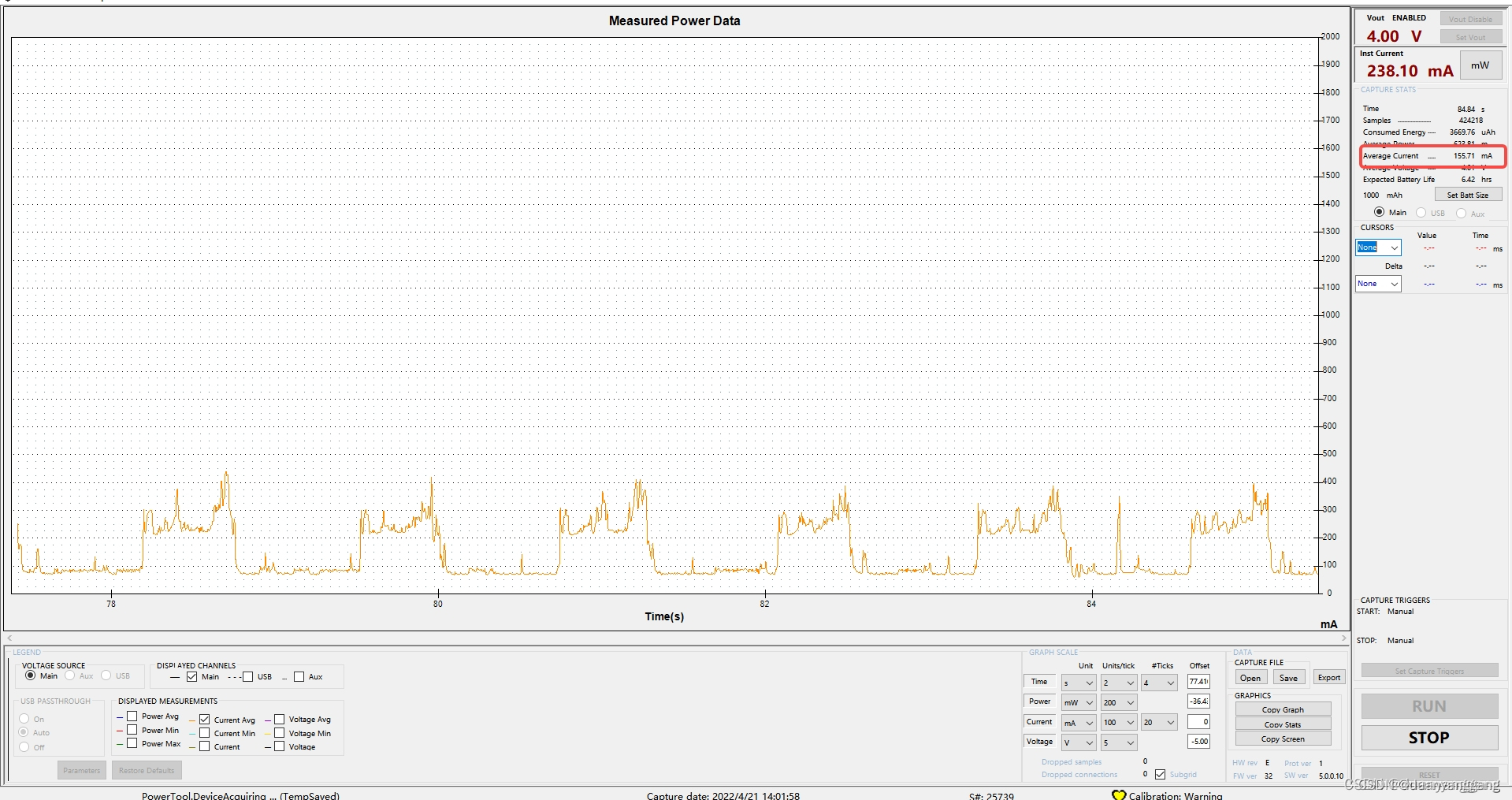Viewport: 1512px width, 800px height.
Task: Open Current unit dropdown showing mA
Action: pos(1079,722)
